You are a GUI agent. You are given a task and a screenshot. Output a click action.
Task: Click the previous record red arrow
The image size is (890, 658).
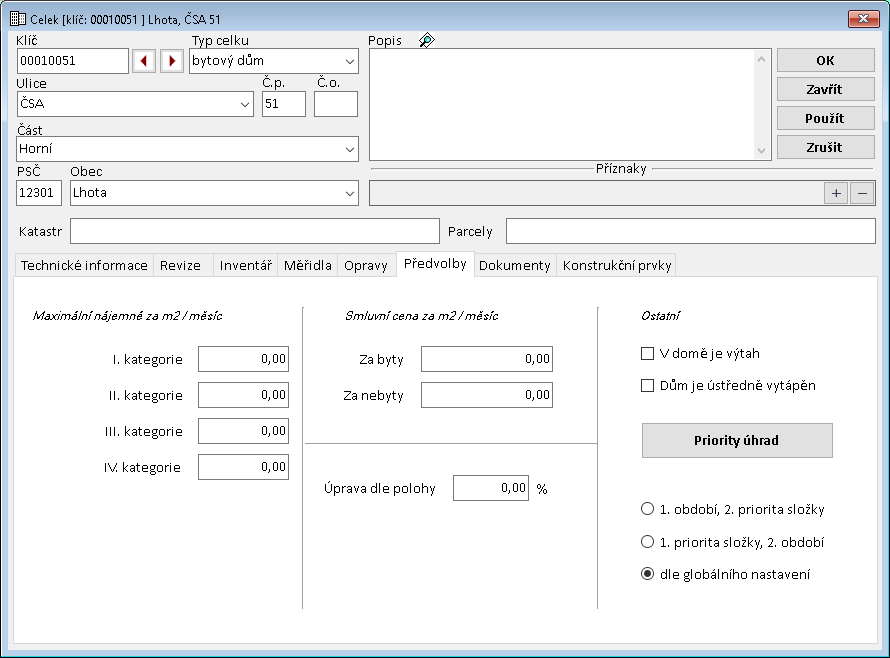point(144,61)
